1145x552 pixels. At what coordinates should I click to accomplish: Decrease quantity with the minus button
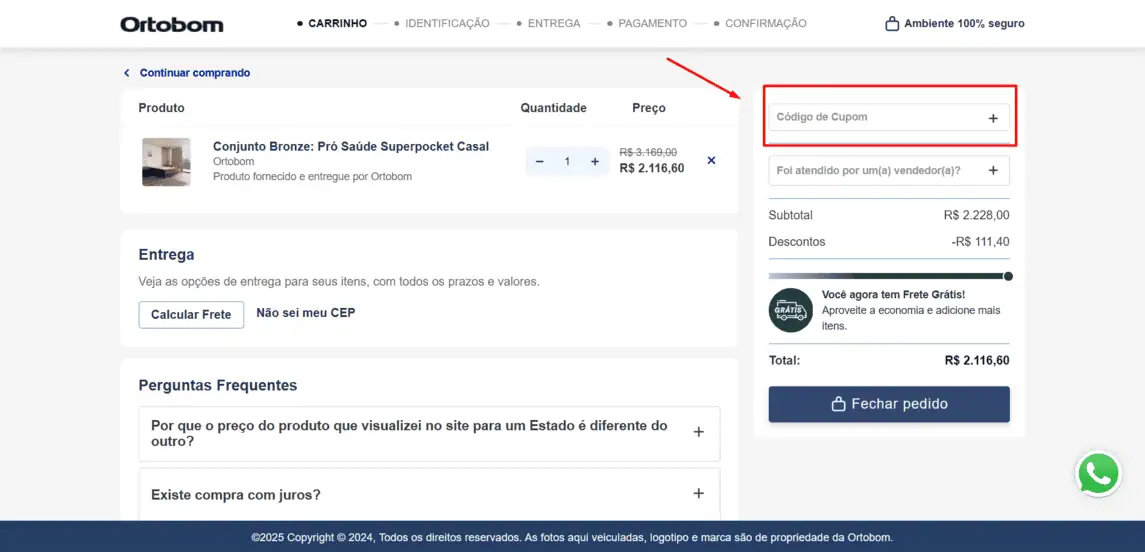click(x=540, y=161)
